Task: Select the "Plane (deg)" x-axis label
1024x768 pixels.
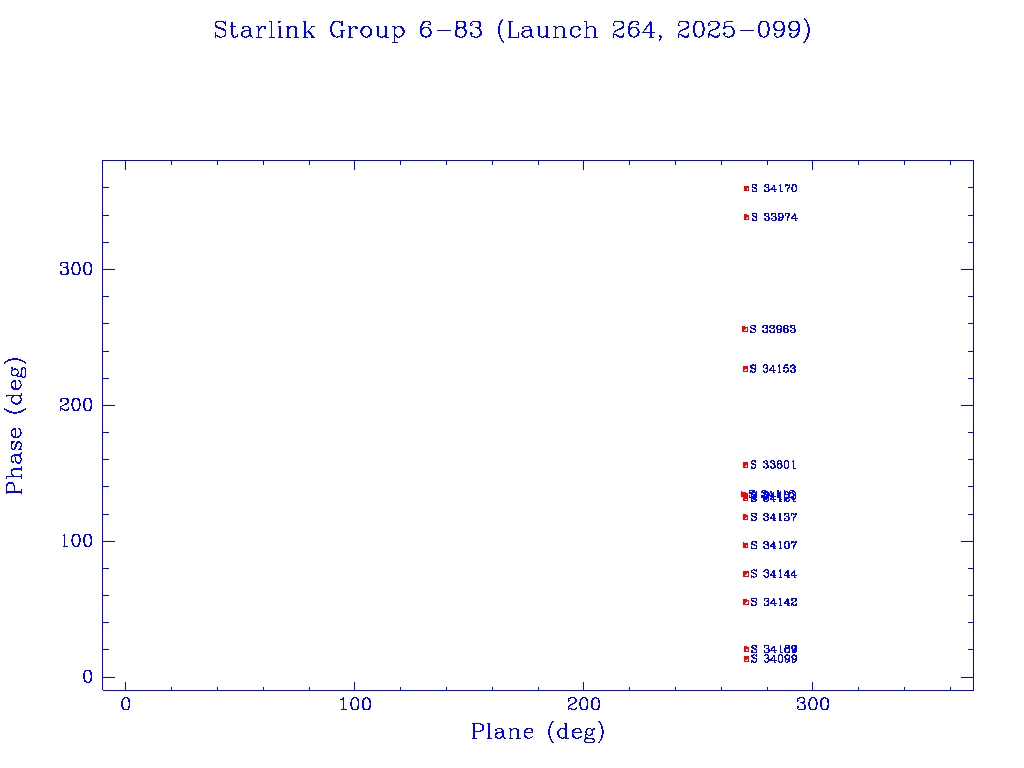Action: coord(537,731)
